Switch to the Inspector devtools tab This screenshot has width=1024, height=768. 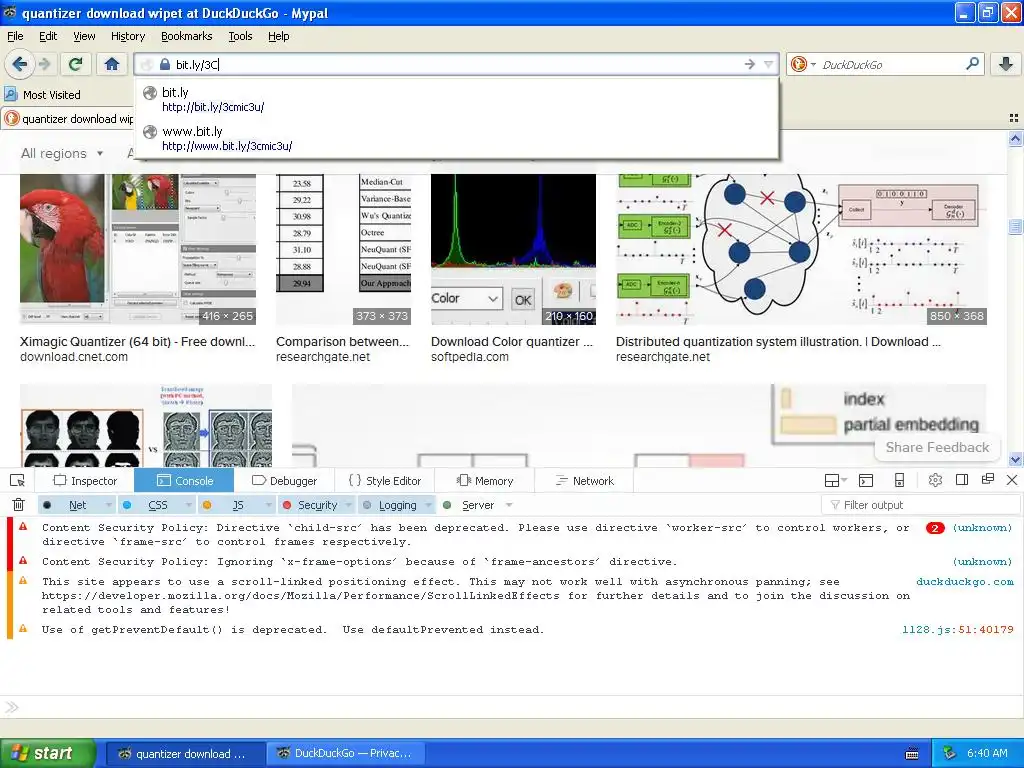(x=85, y=481)
